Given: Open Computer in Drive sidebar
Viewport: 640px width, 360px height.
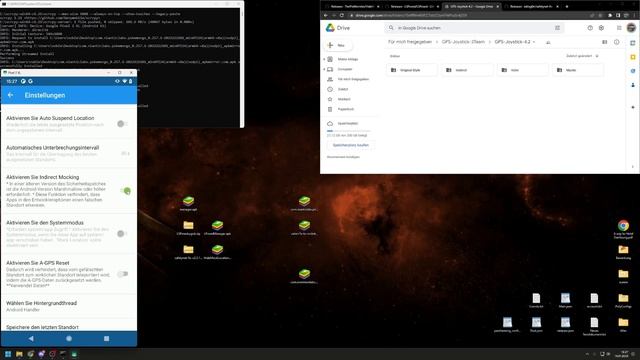Looking at the screenshot, I should click(345, 69).
